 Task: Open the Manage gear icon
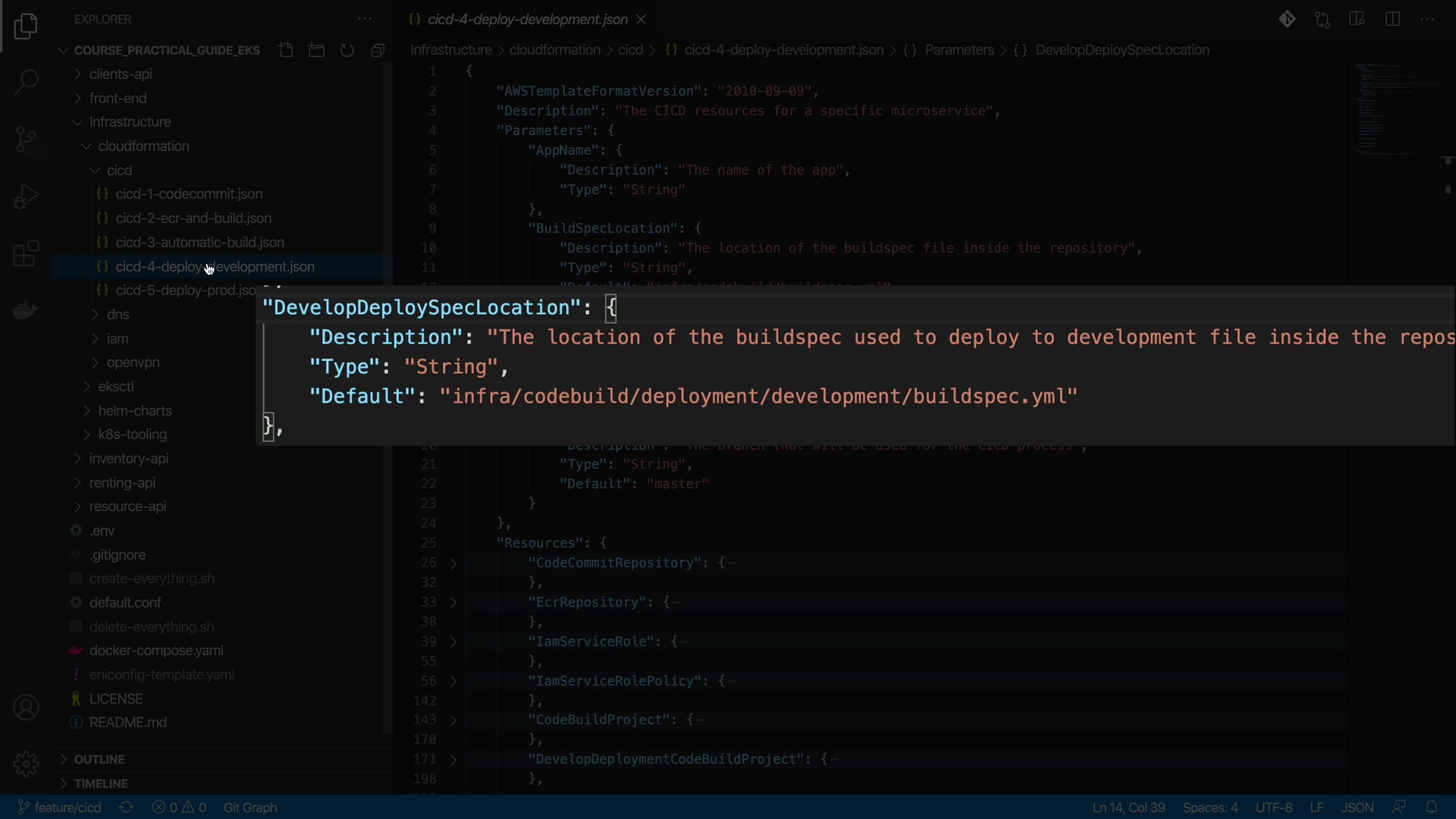(26, 764)
